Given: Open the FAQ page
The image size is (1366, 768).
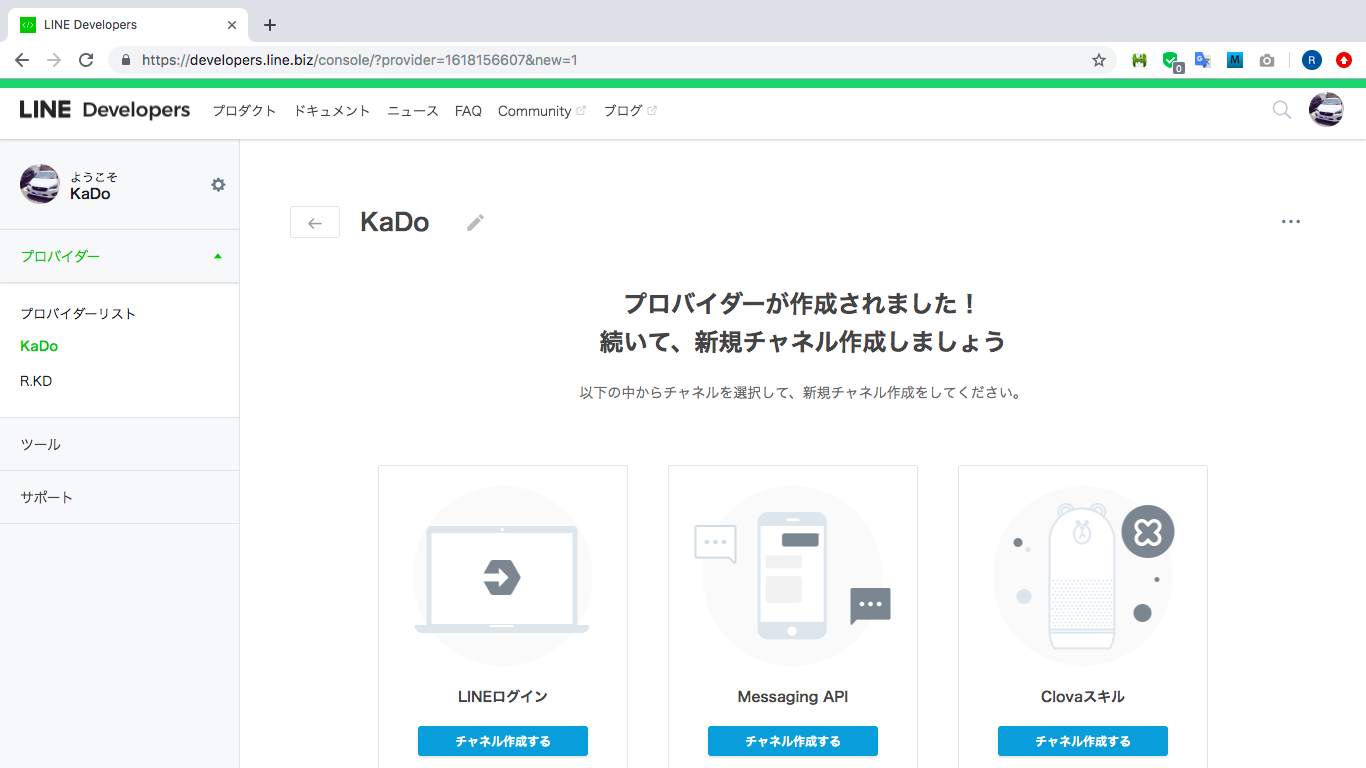Looking at the screenshot, I should (x=468, y=111).
